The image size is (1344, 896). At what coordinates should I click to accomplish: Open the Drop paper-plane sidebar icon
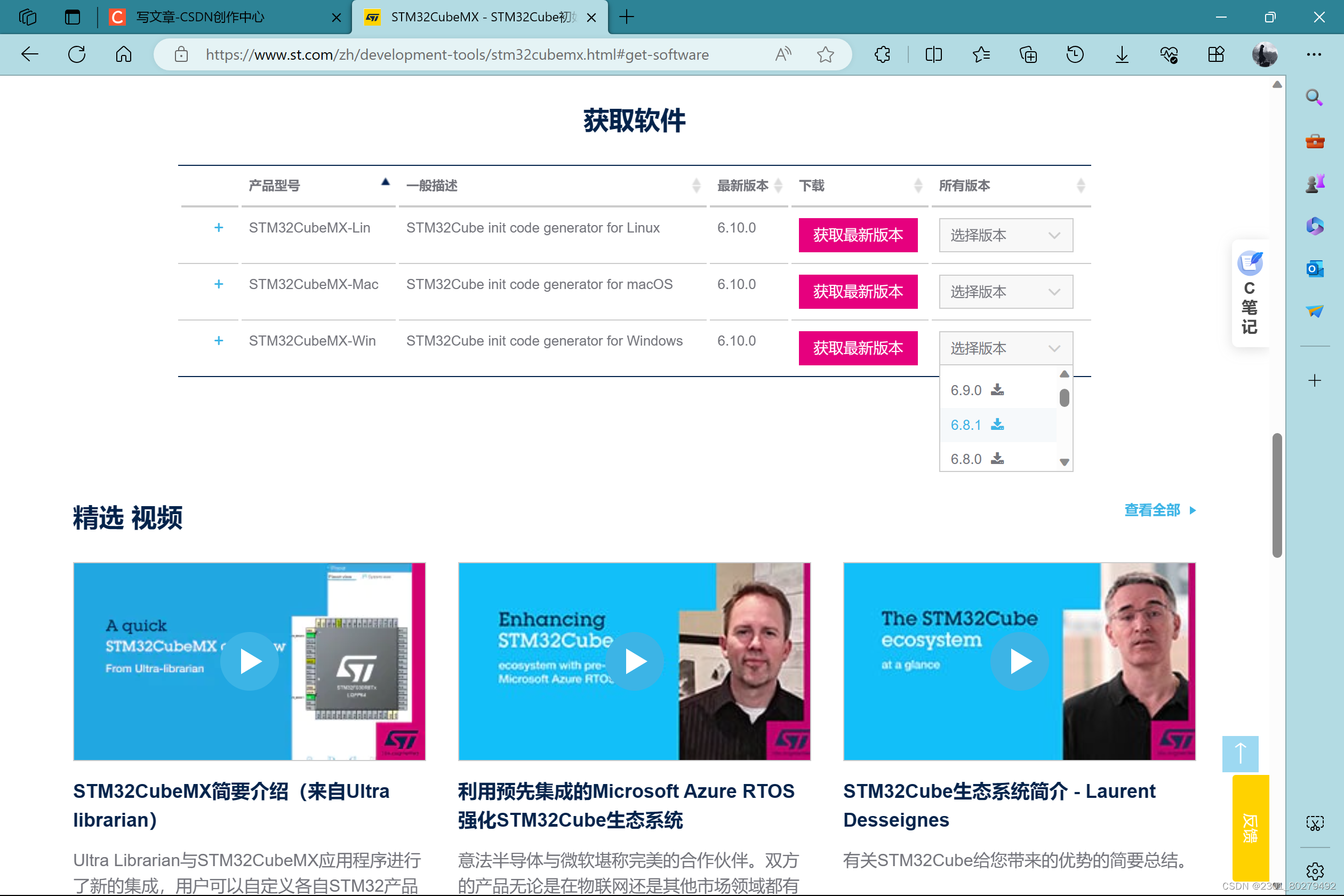pyautogui.click(x=1315, y=311)
